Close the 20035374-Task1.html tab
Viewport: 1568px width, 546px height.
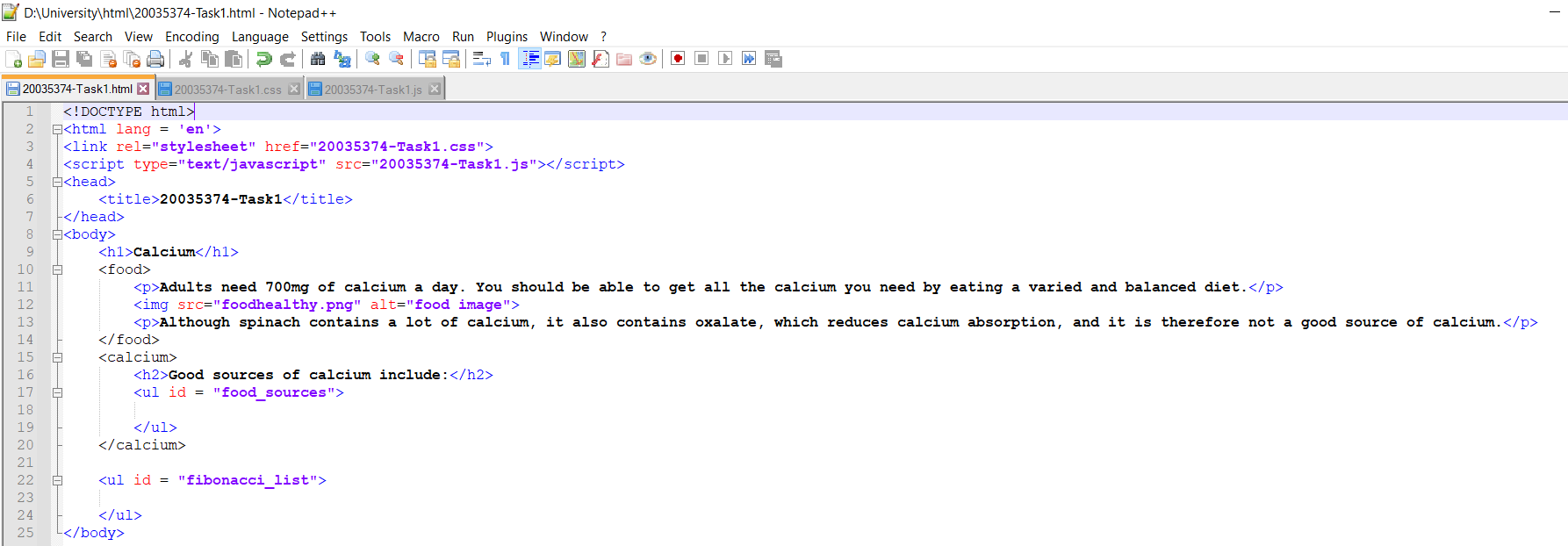pos(143,89)
